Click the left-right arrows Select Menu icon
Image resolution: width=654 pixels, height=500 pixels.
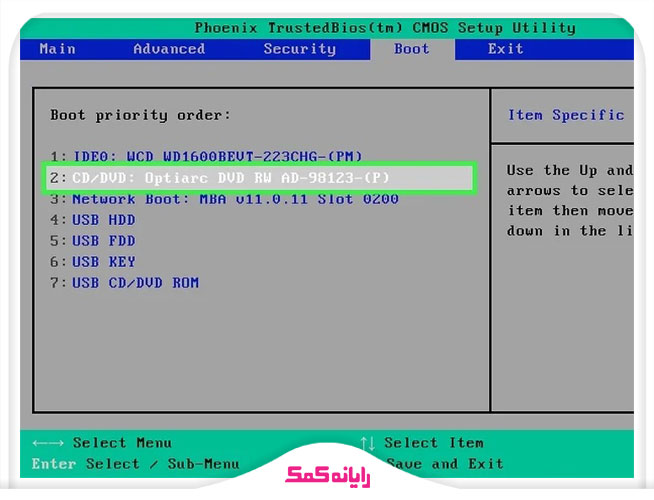pyautogui.click(x=48, y=443)
